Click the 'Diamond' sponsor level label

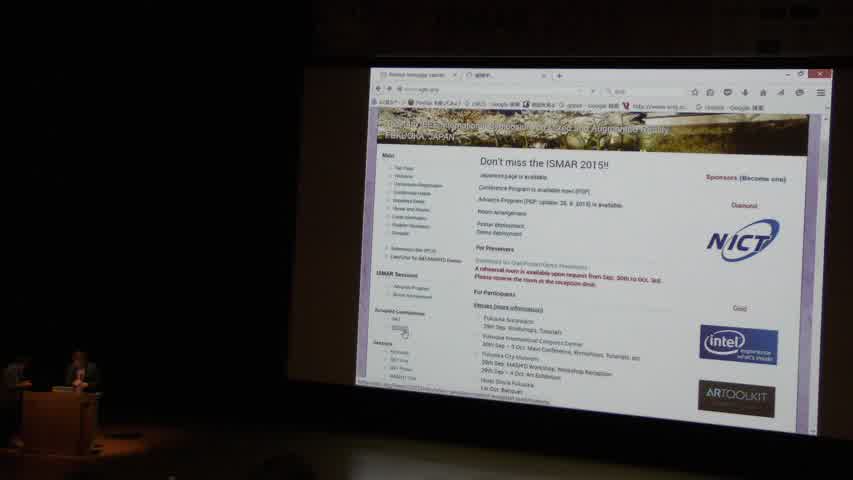(744, 205)
